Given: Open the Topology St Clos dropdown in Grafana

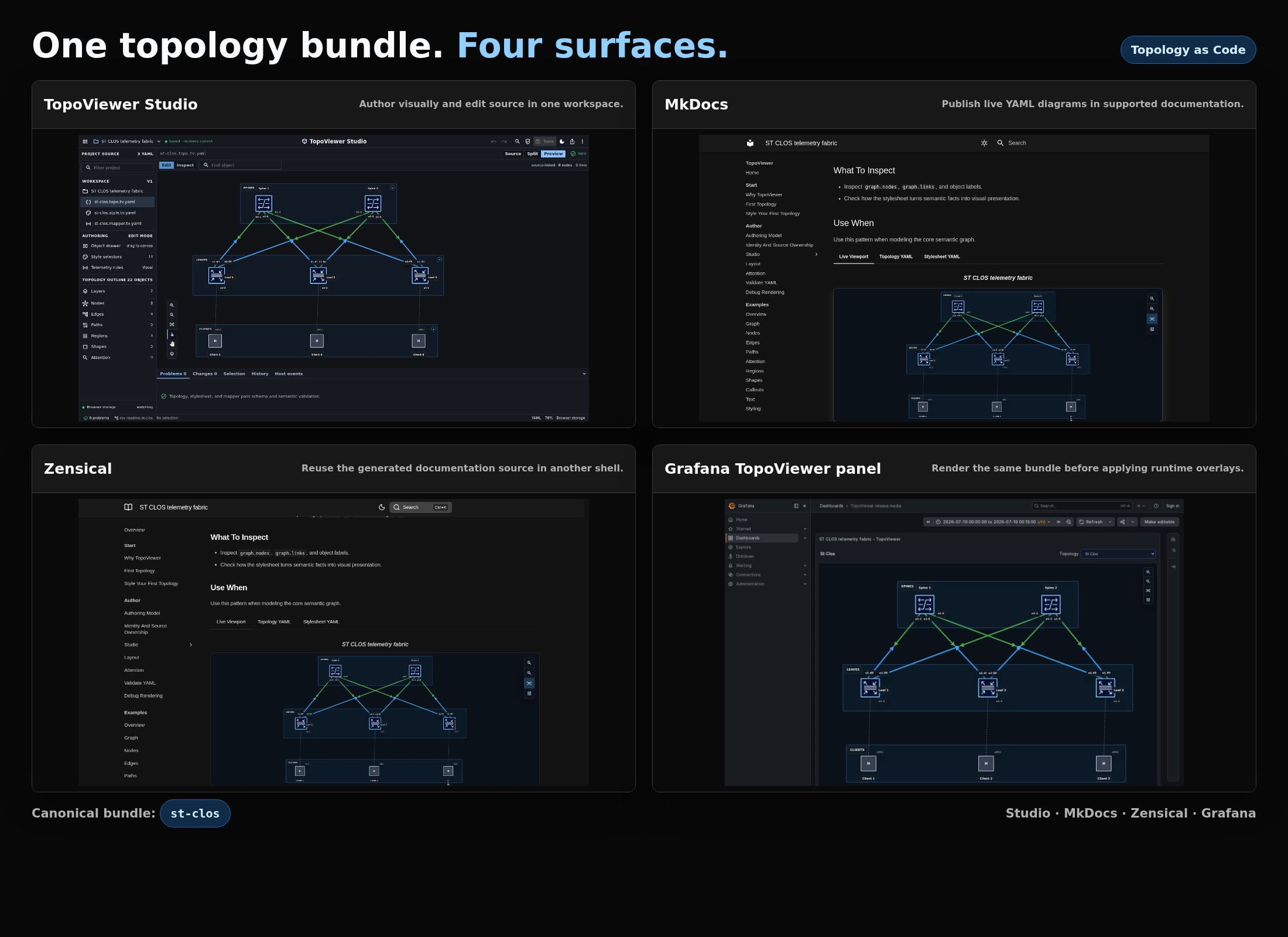Looking at the screenshot, I should [x=1118, y=554].
